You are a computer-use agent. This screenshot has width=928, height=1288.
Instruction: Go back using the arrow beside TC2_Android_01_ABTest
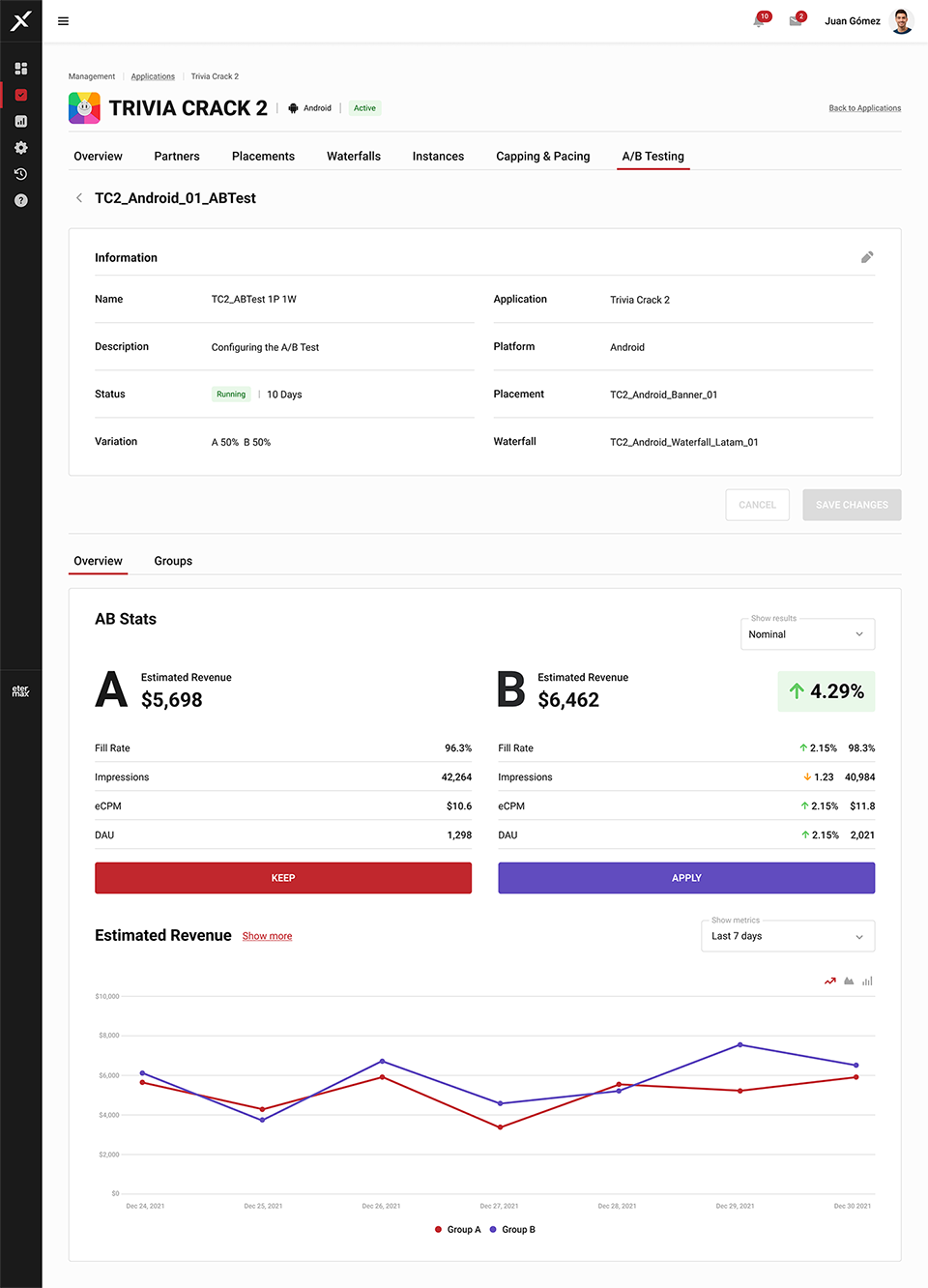[x=79, y=198]
